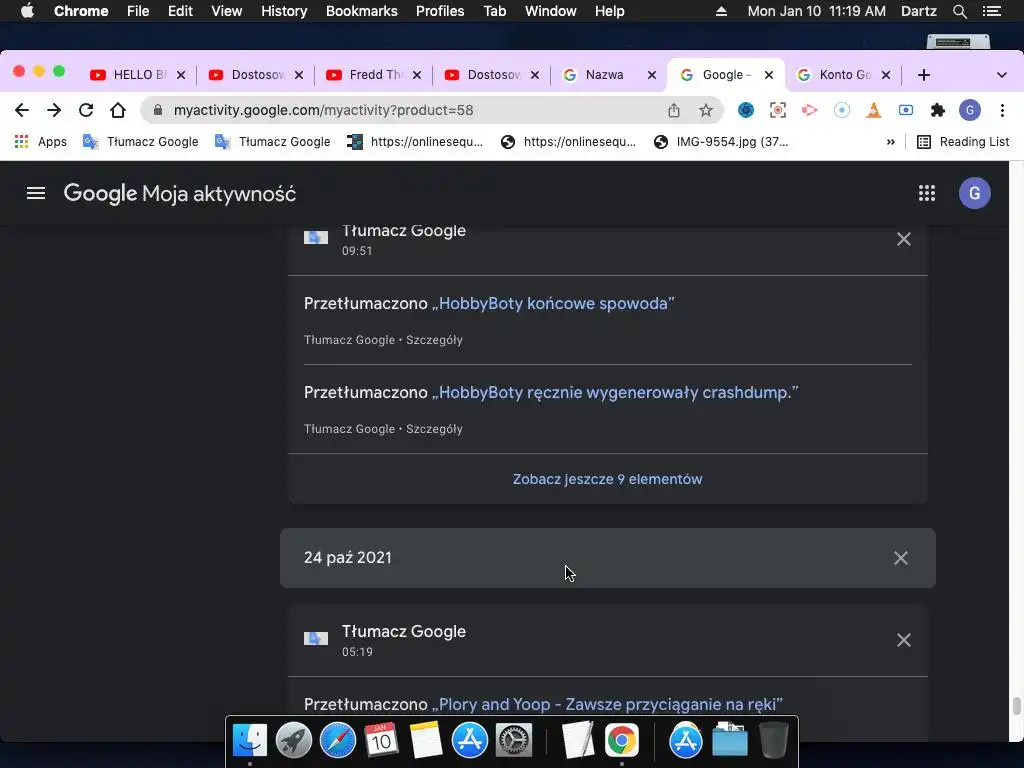Open Chrome History menu
Screen dimensions: 1024x768
pos(284,11)
